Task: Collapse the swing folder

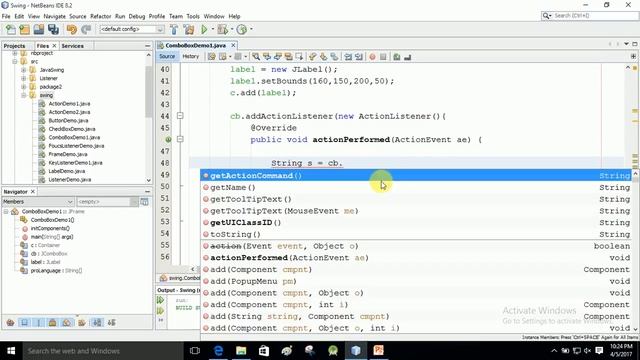Action: click(x=24, y=96)
